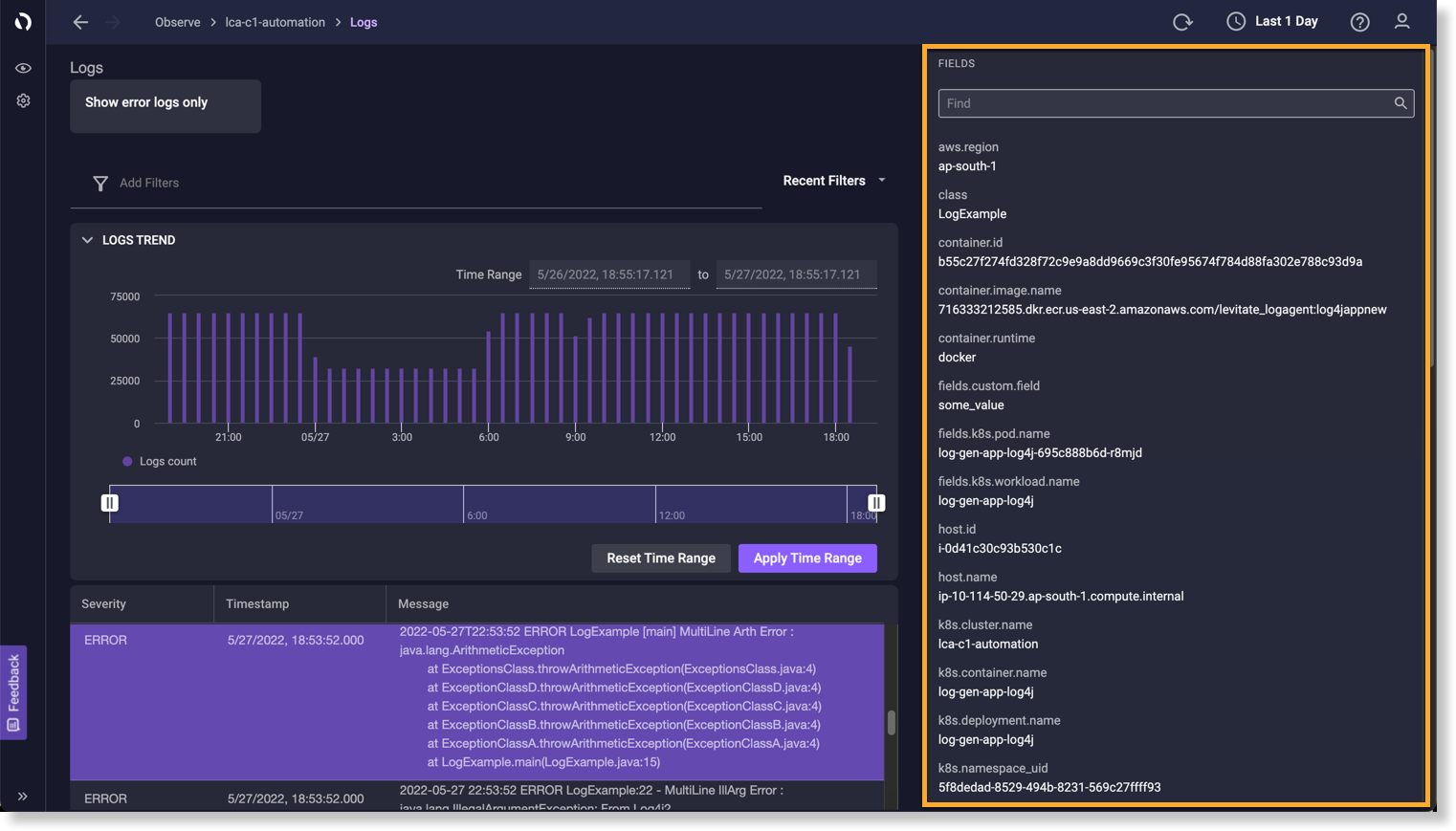Click the end time range field
This screenshot has width=1456, height=831.
pyautogui.click(x=796, y=274)
